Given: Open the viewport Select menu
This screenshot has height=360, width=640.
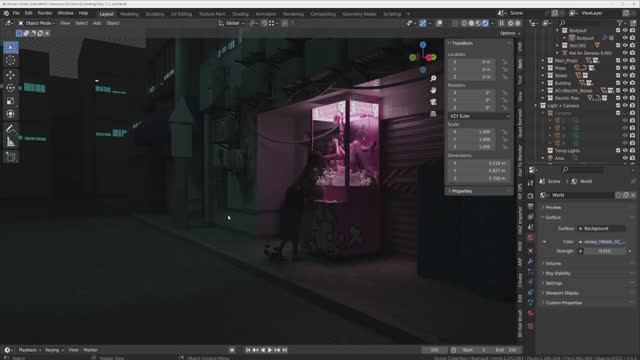Looking at the screenshot, I should [x=81, y=23].
